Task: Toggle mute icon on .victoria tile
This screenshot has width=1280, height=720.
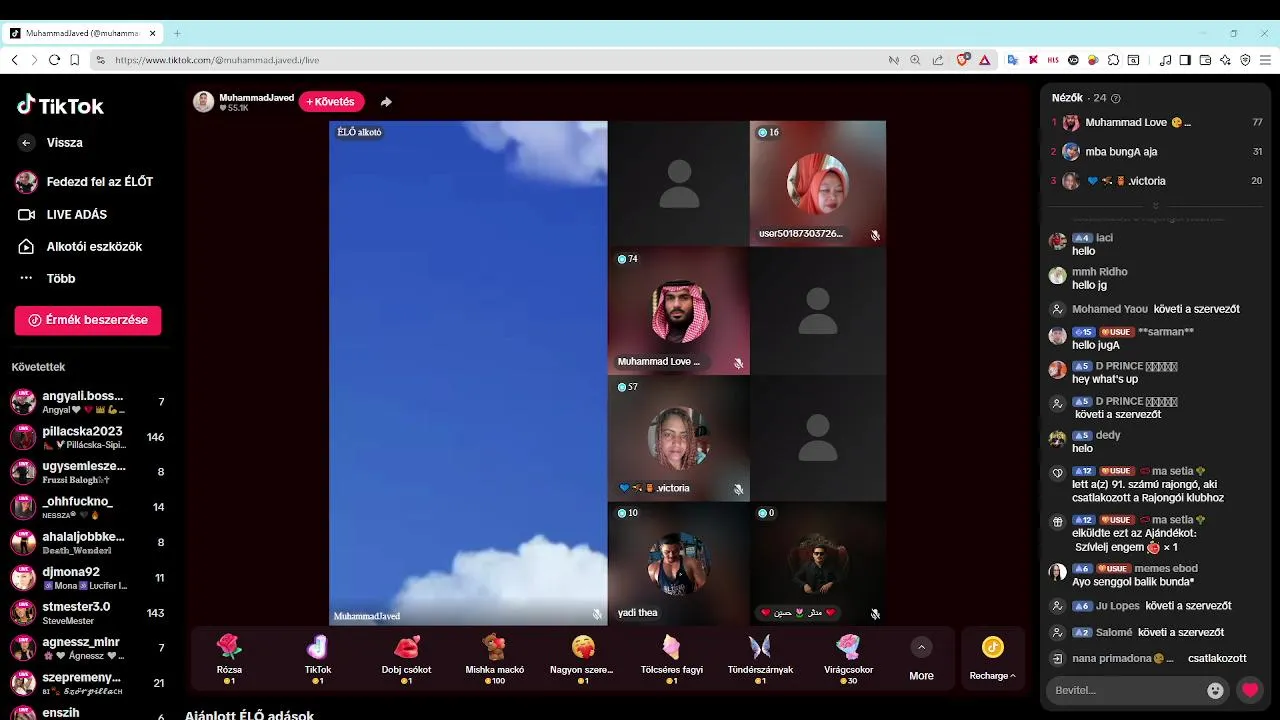Action: pos(738,489)
